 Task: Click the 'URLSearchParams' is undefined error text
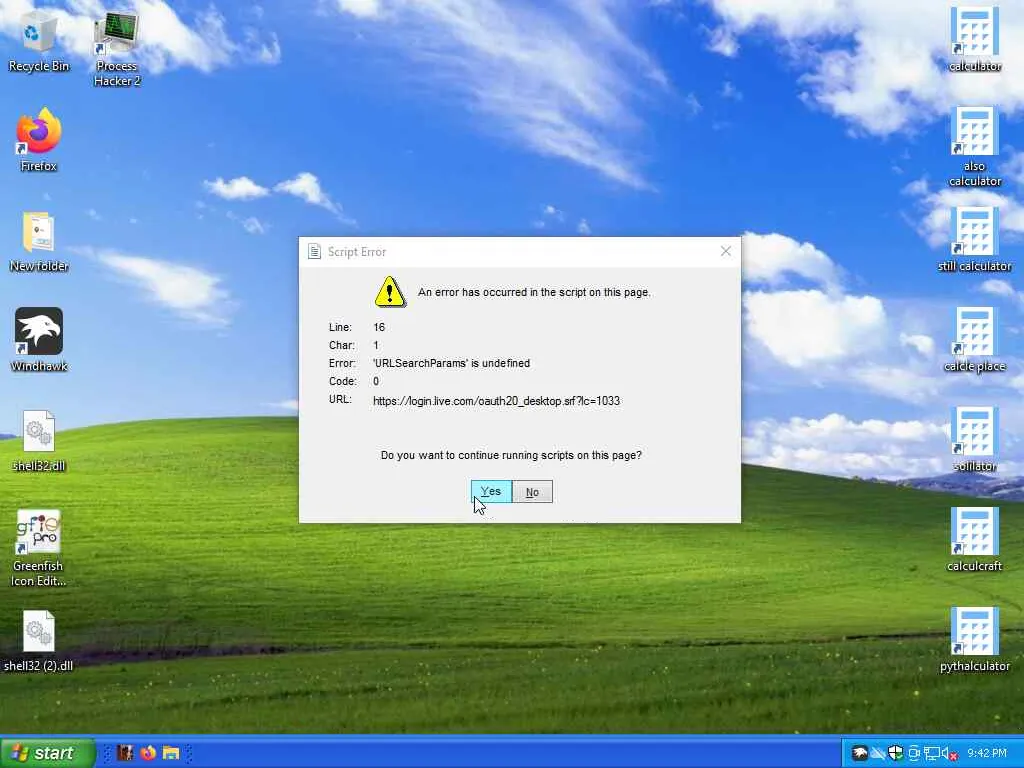coord(451,363)
